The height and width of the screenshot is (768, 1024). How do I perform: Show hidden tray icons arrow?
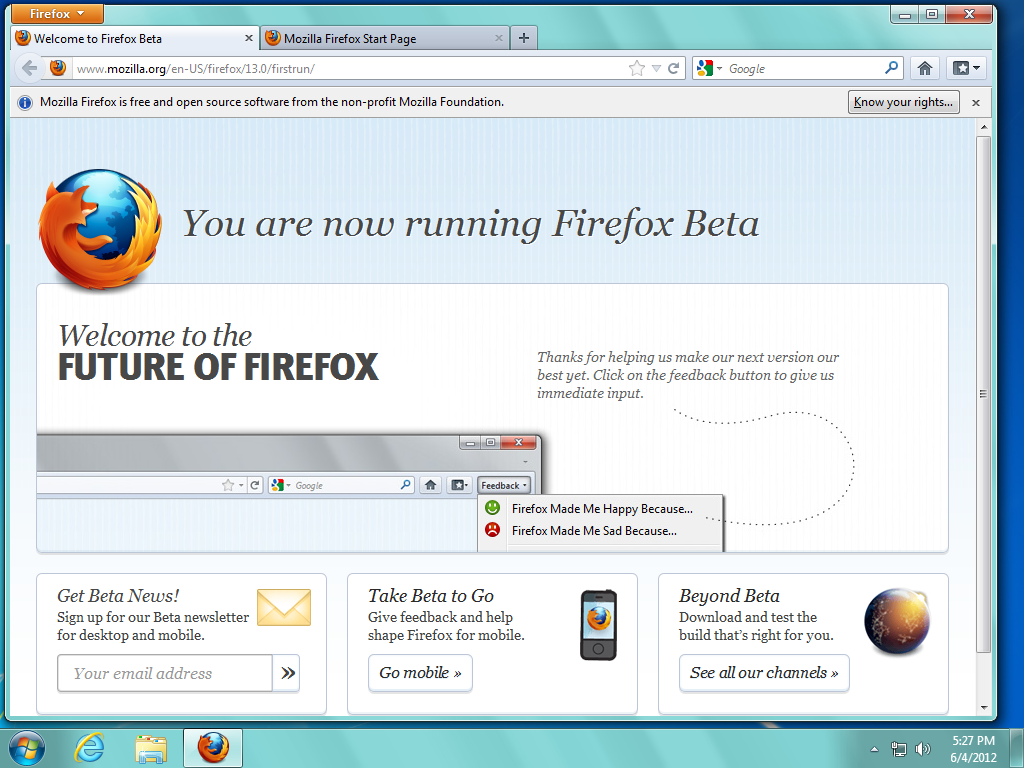click(x=874, y=749)
